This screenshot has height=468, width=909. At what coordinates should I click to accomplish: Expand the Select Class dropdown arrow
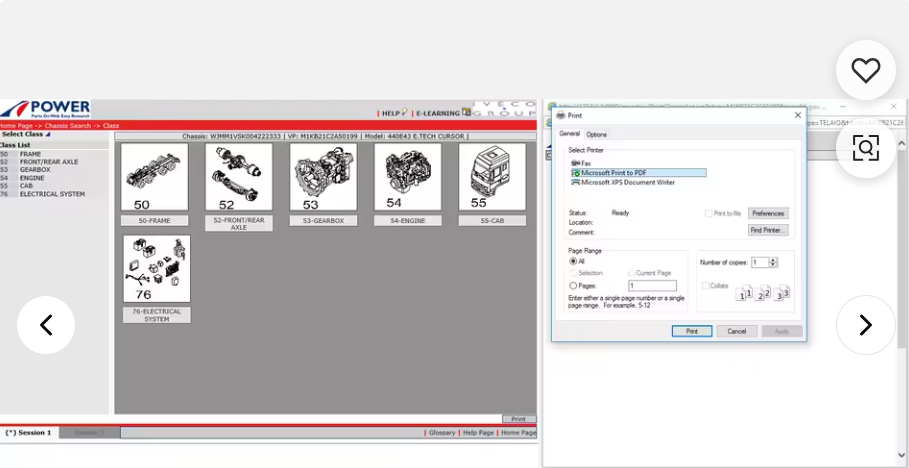pos(47,134)
